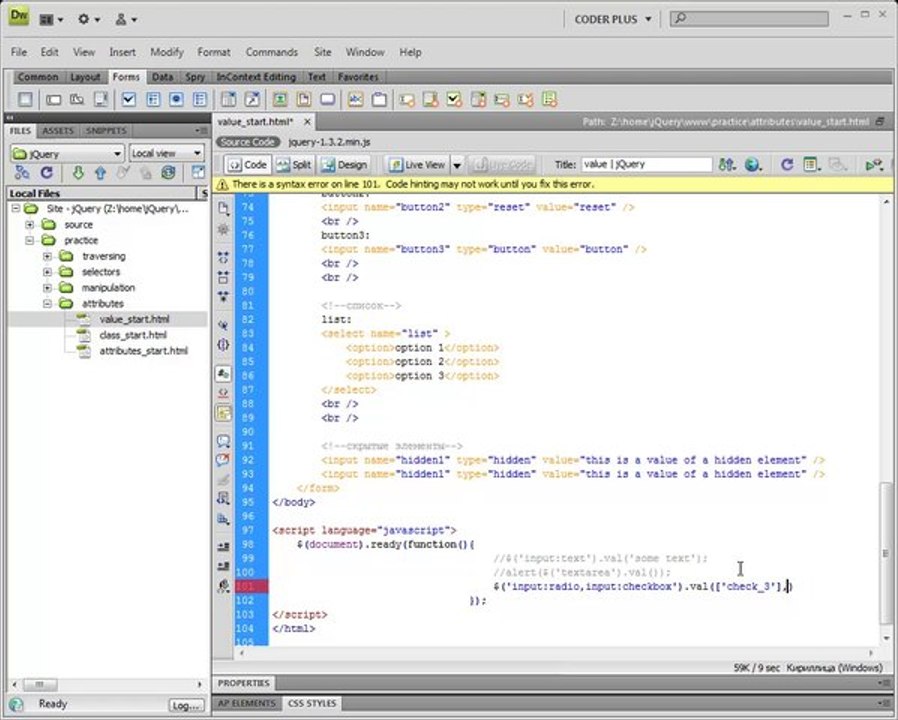Synchronize files icon in Files panel
The height and width of the screenshot is (720, 898).
(168, 172)
